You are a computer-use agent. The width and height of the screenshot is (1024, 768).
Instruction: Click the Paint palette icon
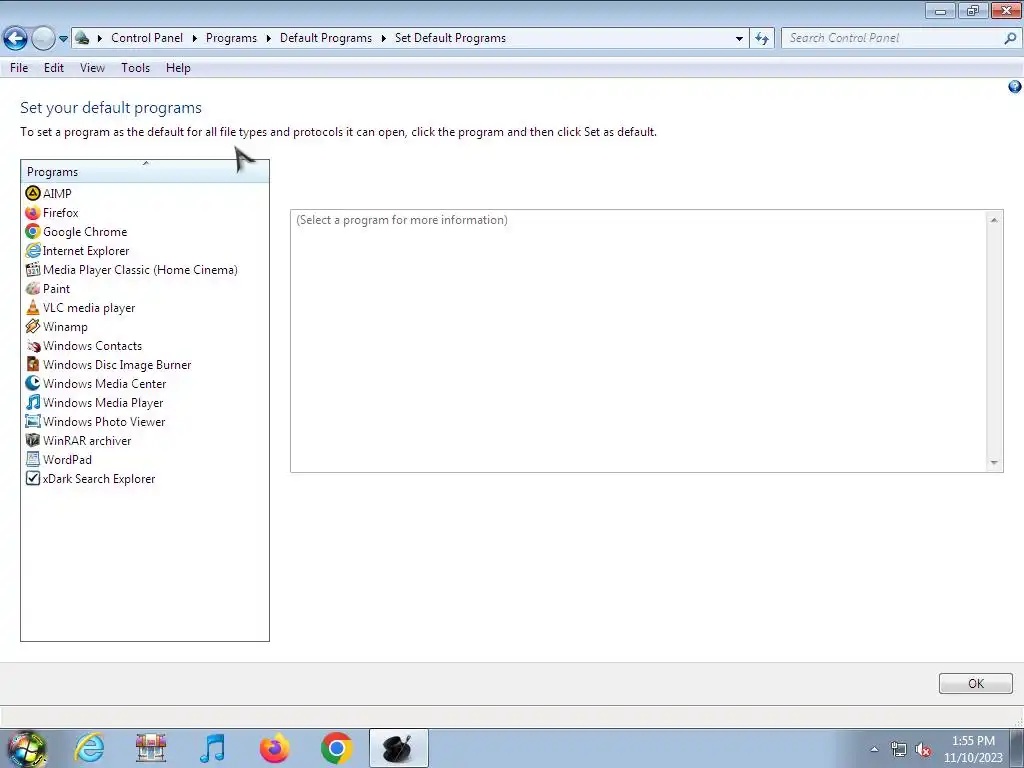tap(33, 288)
